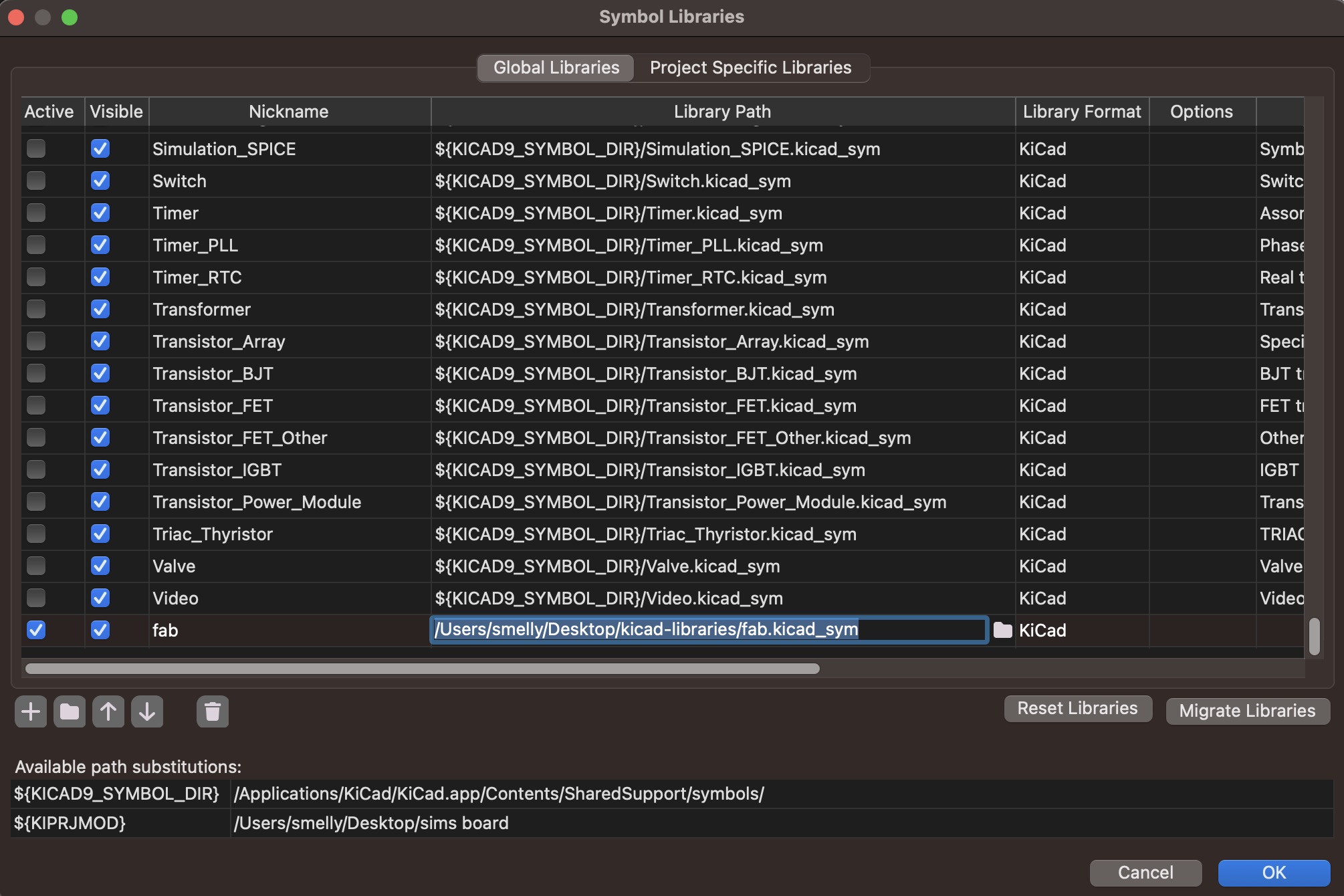The height and width of the screenshot is (896, 1344).
Task: Click Reset Libraries button
Action: (x=1077, y=708)
